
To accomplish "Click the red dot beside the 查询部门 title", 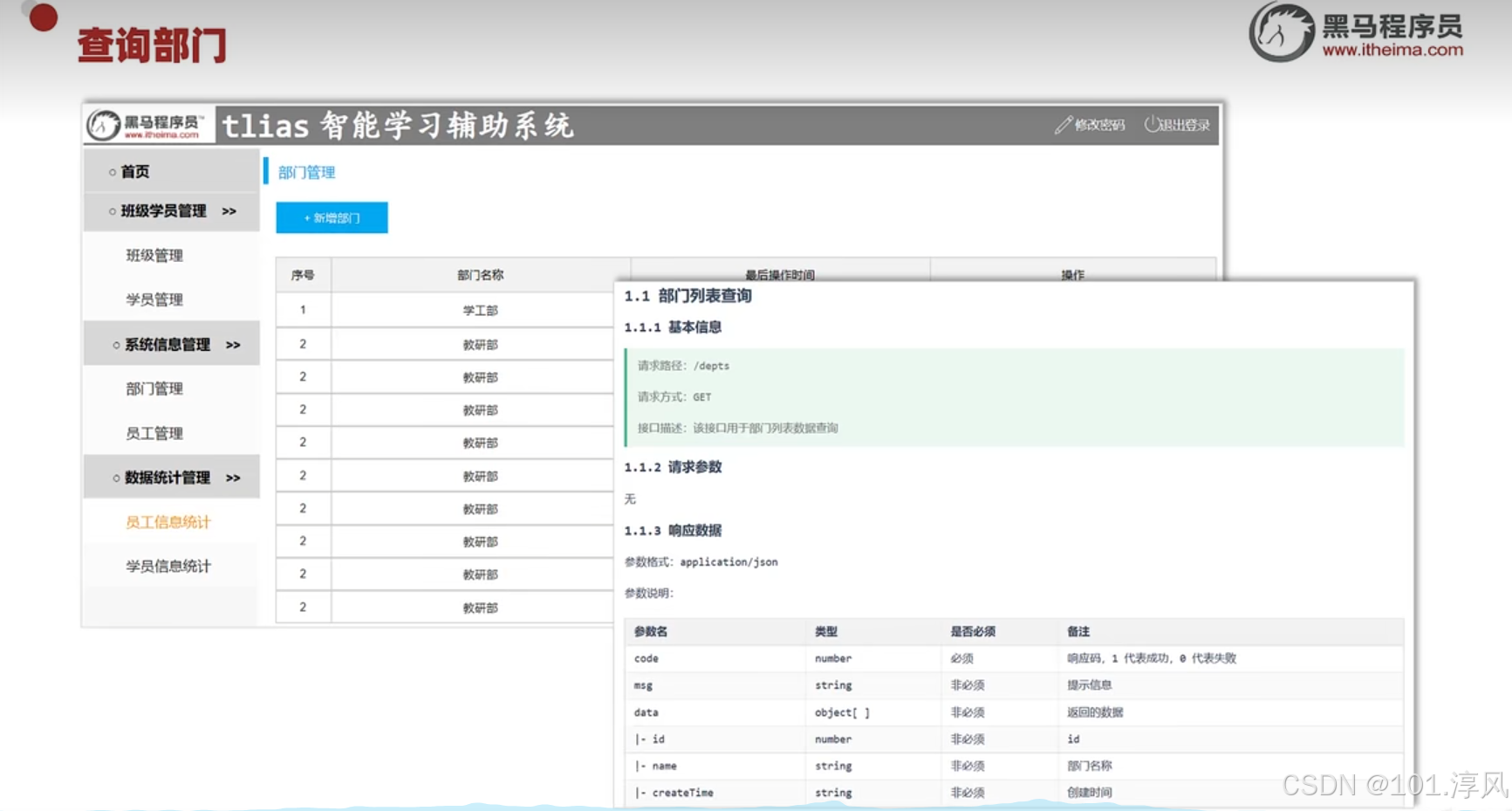I will tap(44, 17).
